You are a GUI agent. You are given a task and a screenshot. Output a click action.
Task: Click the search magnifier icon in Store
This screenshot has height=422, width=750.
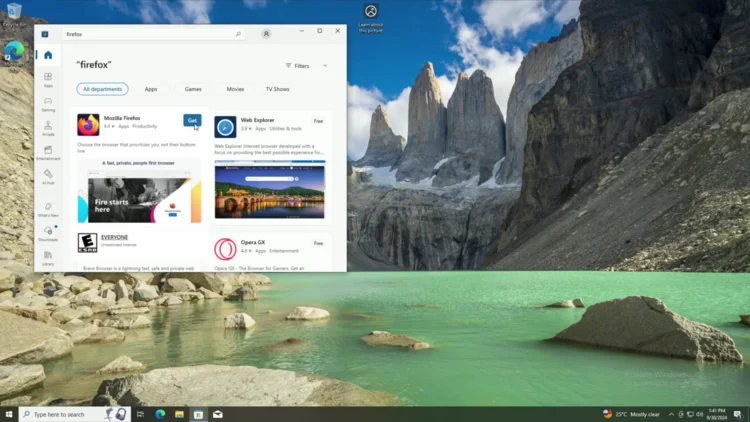[x=238, y=34]
